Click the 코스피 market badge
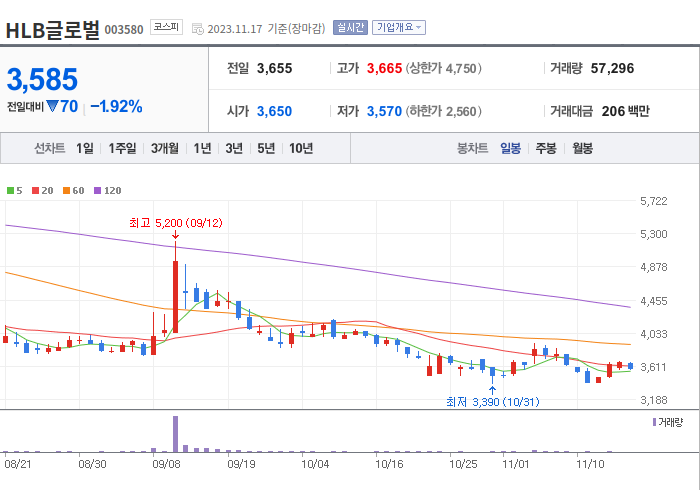Screen dimensions: 700x490 pyautogui.click(x=166, y=27)
